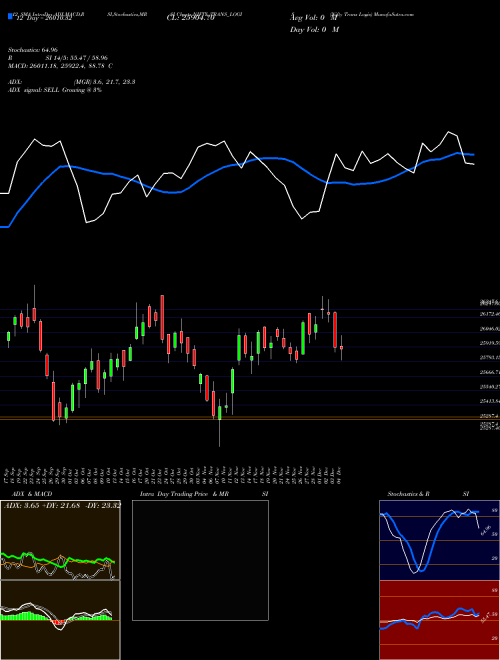The width and height of the screenshot is (500, 660).
Task: Click the ADX (MGR) values line
Action: pyautogui.click(x=72, y=82)
